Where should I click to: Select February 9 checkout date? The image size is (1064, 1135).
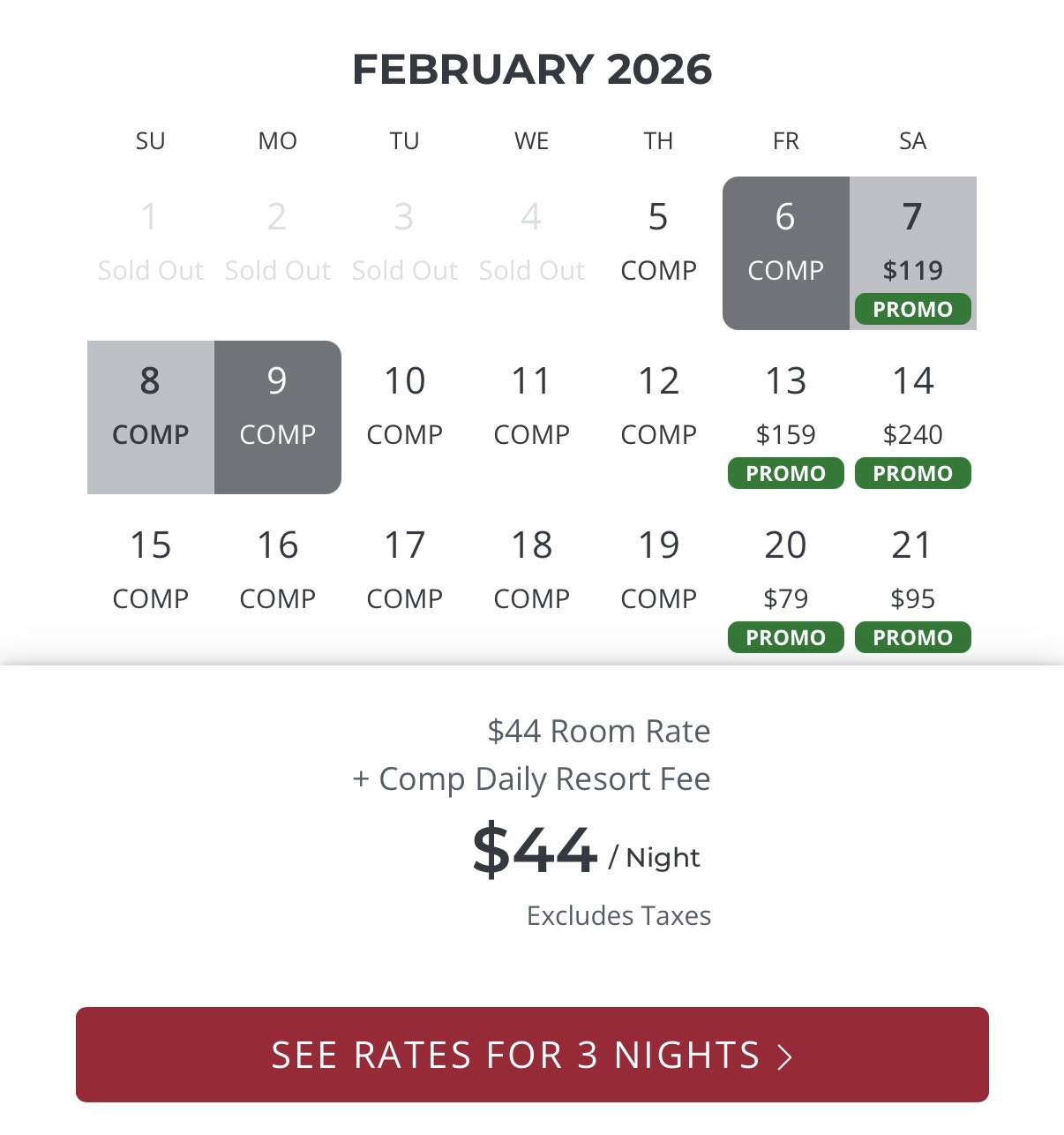coord(277,417)
